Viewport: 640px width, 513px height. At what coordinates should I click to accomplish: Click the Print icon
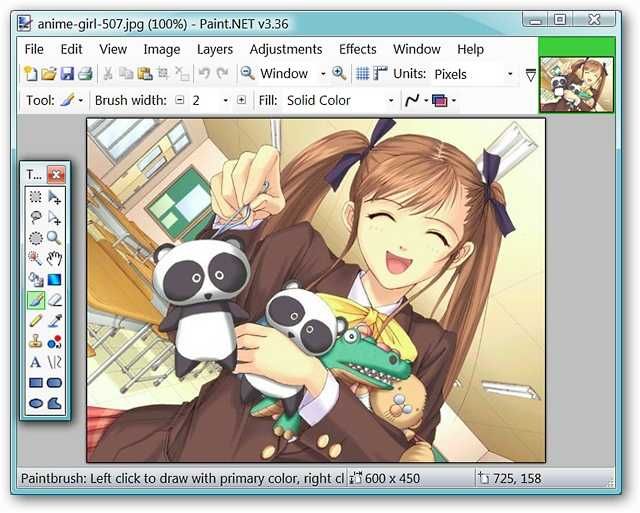(85, 74)
